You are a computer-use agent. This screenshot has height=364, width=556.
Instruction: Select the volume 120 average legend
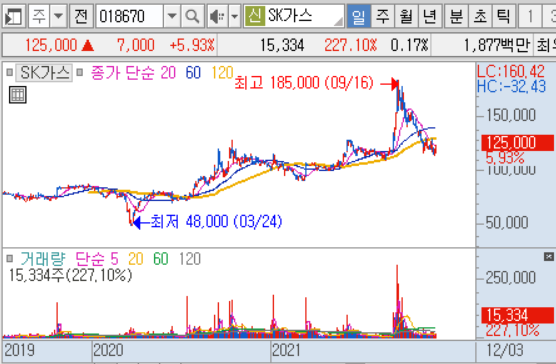190,259
